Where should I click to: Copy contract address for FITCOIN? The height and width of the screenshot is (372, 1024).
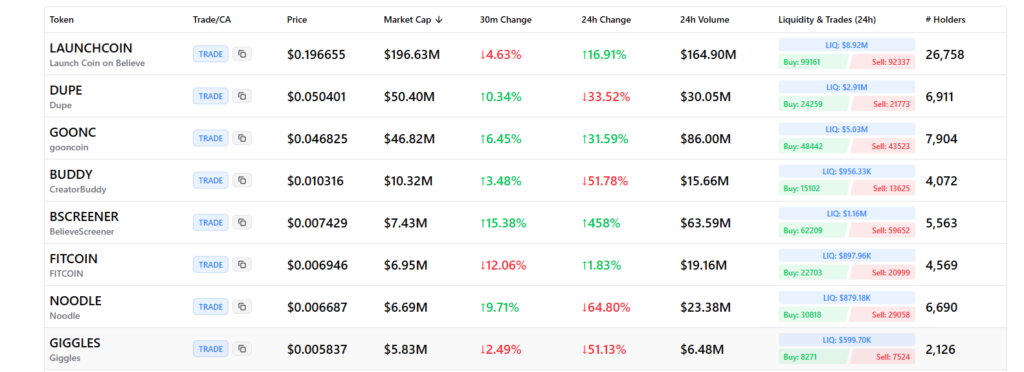click(x=242, y=264)
